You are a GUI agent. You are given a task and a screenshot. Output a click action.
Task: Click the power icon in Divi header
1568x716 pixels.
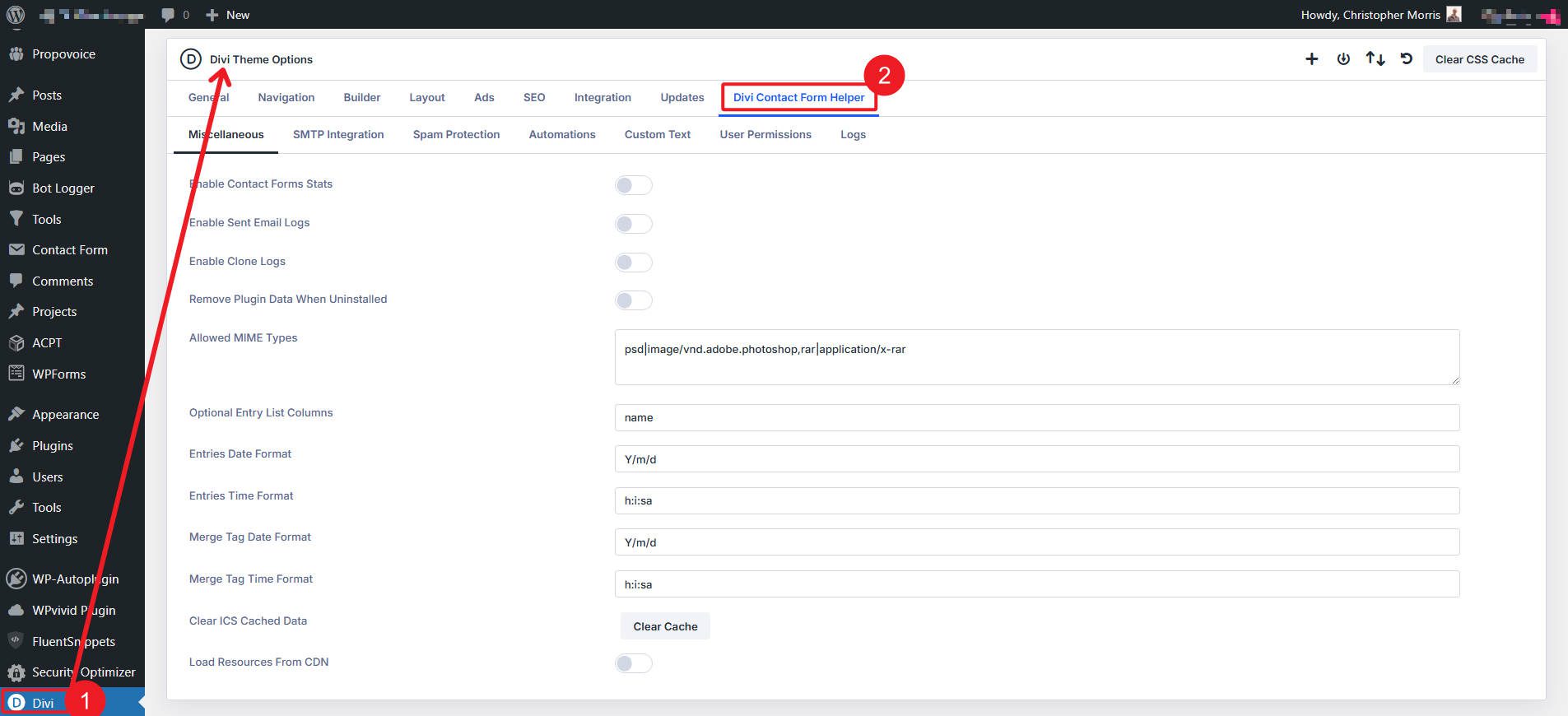click(x=1343, y=59)
